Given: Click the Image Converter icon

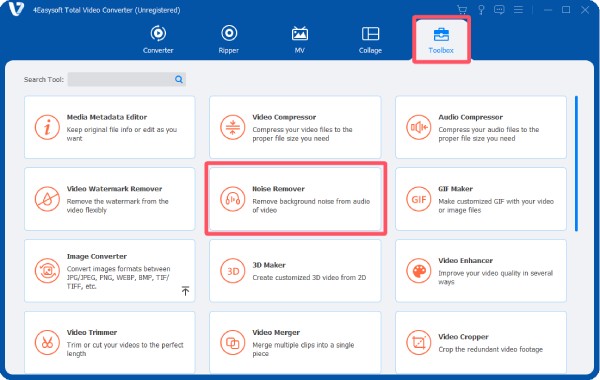Looking at the screenshot, I should 47,271.
